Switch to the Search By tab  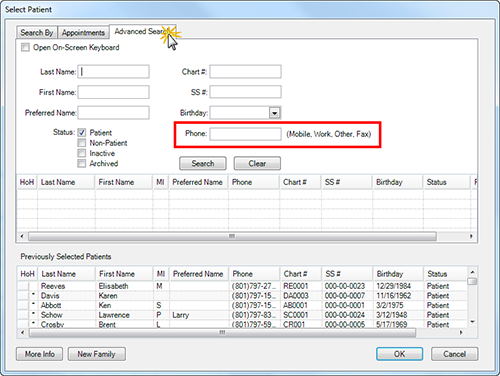(x=37, y=32)
